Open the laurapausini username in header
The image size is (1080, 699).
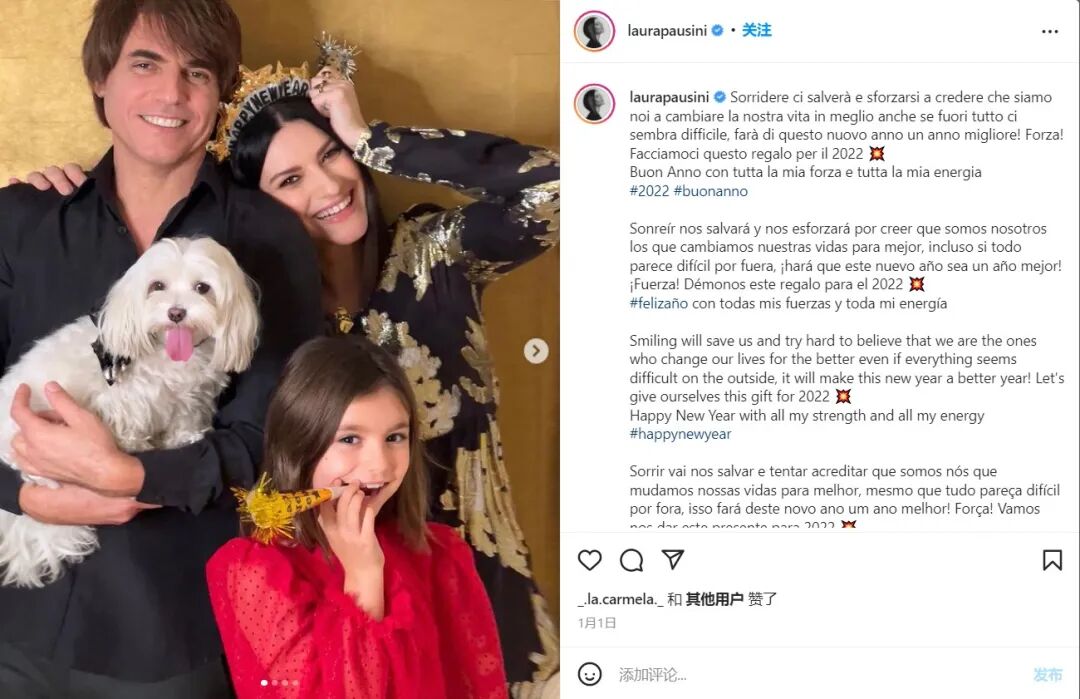click(667, 30)
